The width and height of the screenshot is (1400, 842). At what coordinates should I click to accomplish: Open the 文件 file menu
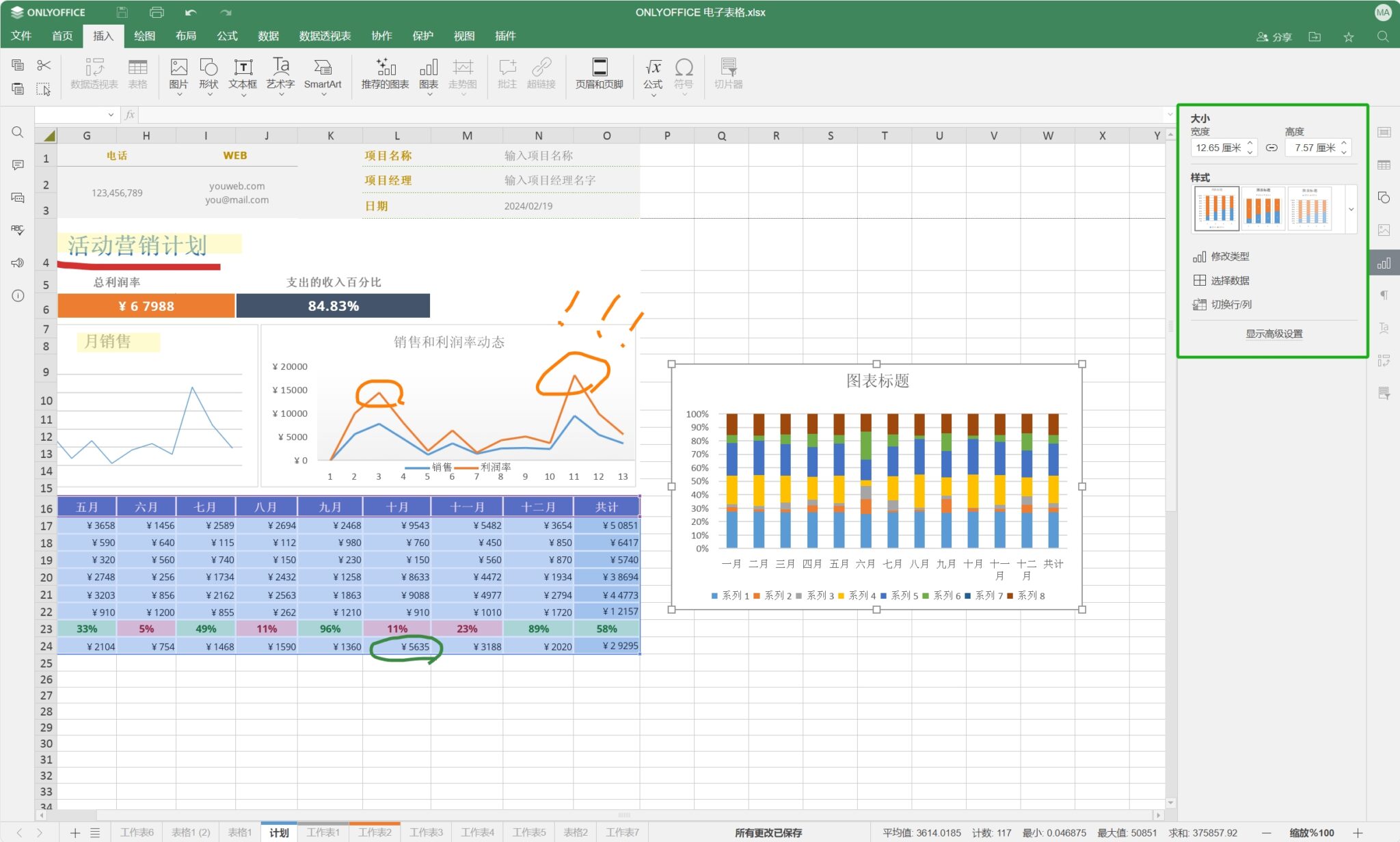[21, 36]
